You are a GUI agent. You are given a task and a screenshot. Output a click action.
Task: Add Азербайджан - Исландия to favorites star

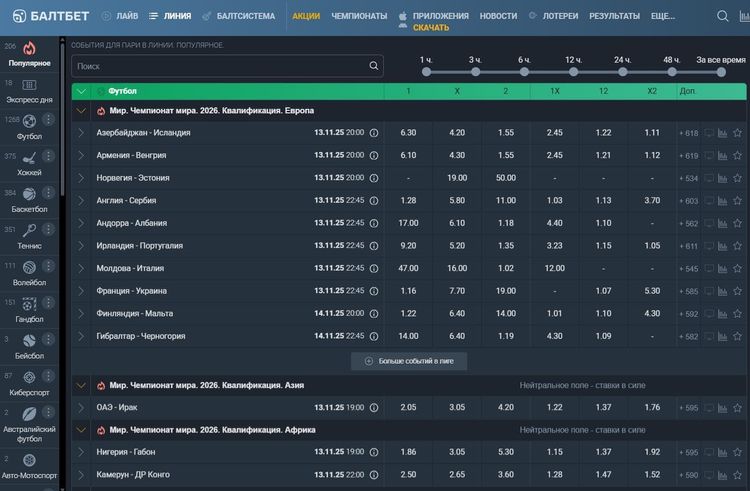coord(738,132)
